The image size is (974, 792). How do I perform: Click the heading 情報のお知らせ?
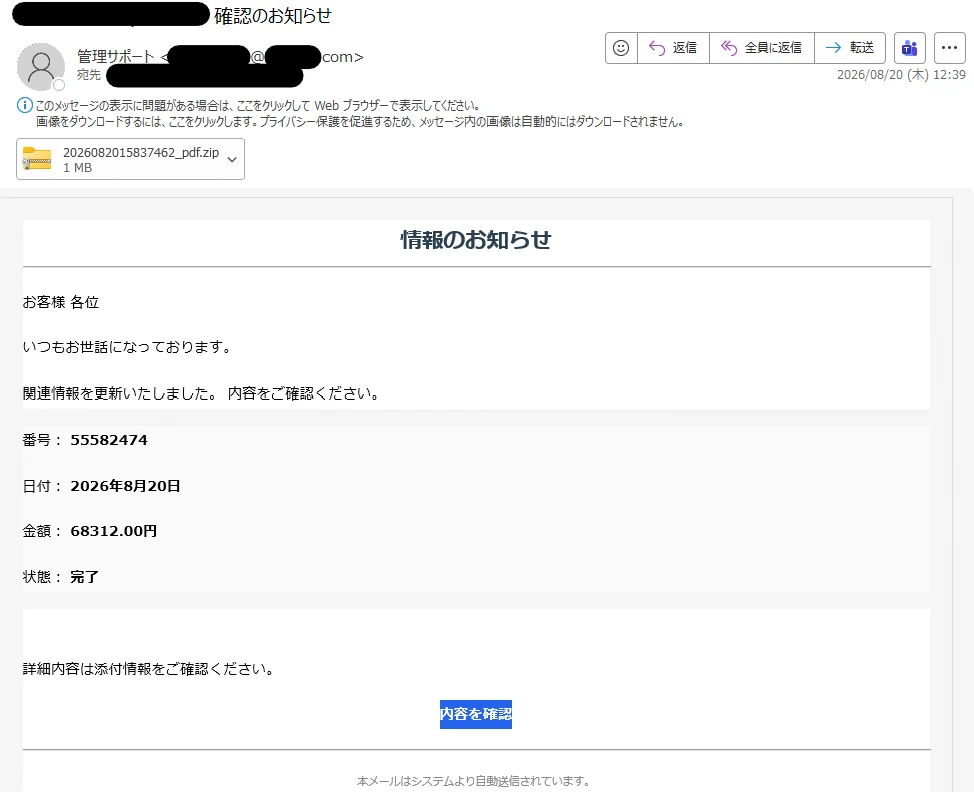(x=476, y=240)
